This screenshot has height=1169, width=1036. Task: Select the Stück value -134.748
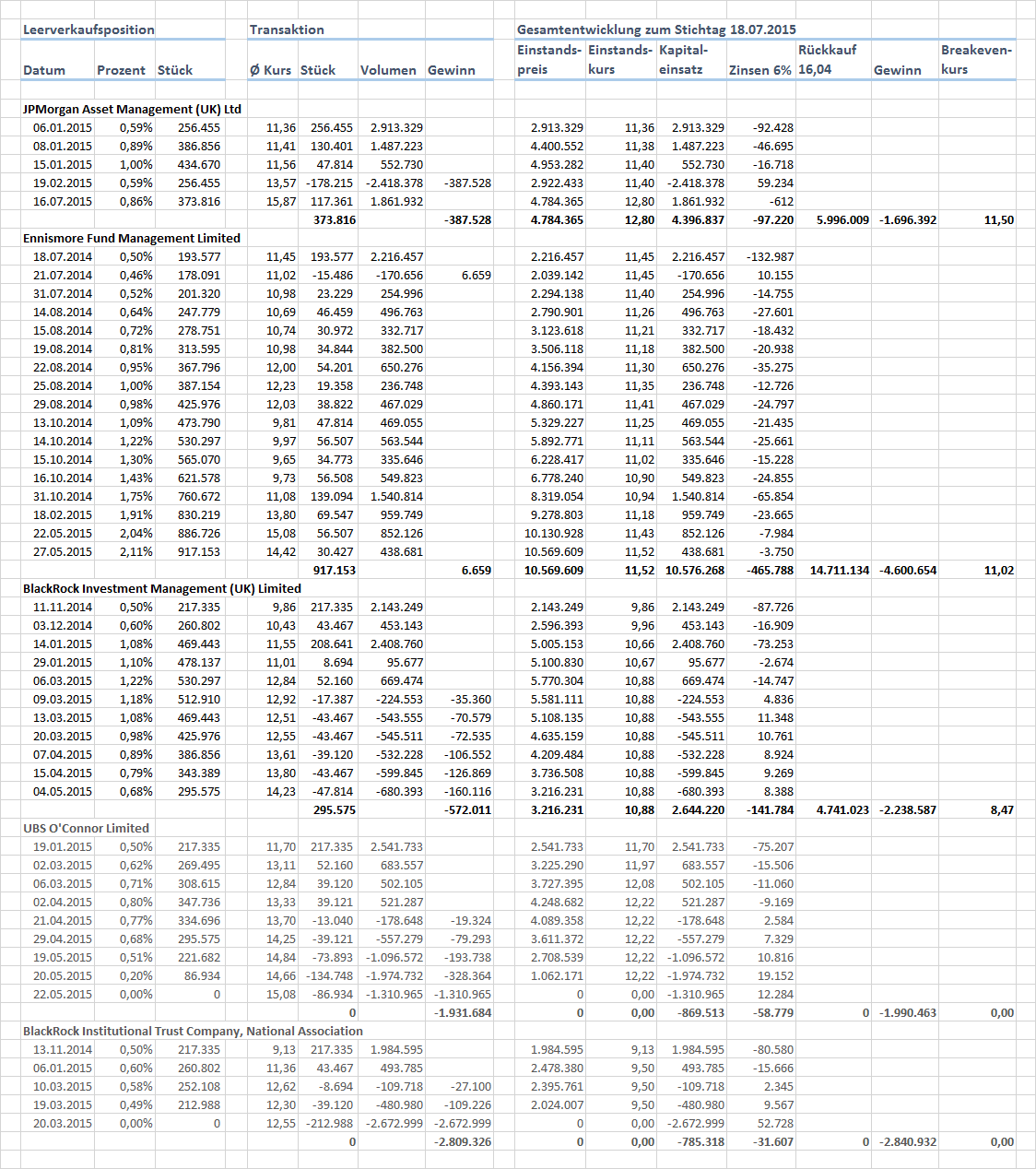click(x=330, y=975)
